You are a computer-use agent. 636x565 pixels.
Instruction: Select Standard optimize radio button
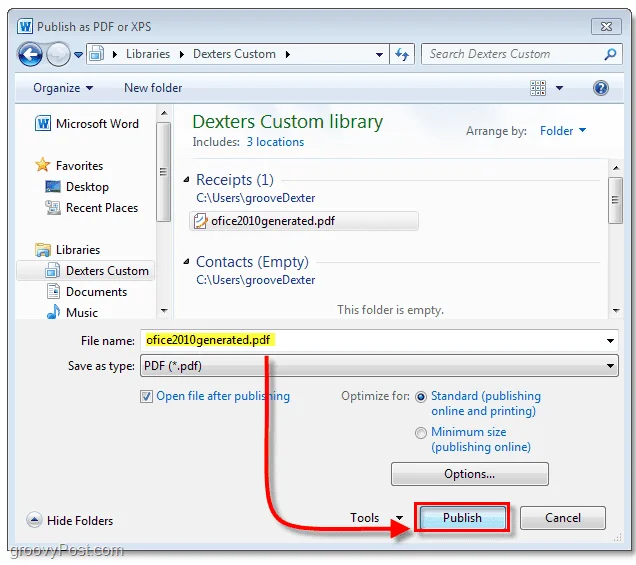click(x=421, y=397)
